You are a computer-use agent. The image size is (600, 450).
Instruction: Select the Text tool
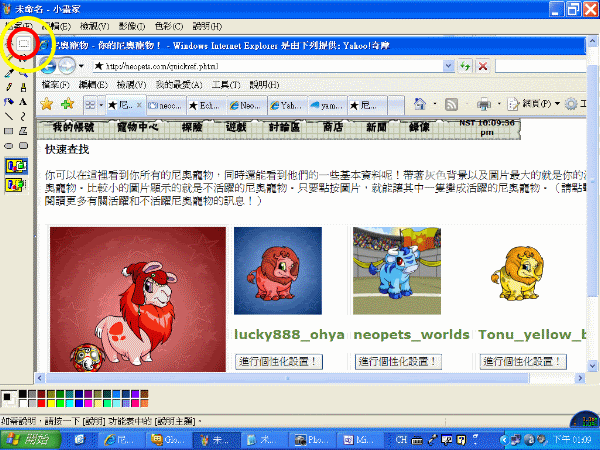point(23,102)
